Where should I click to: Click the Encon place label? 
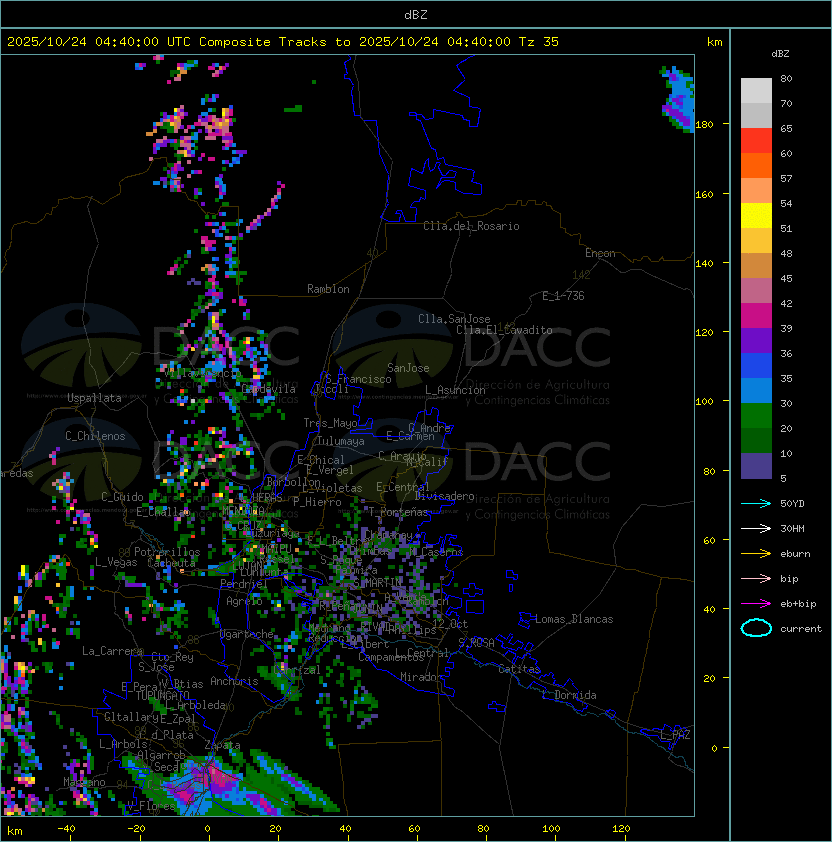click(600, 253)
